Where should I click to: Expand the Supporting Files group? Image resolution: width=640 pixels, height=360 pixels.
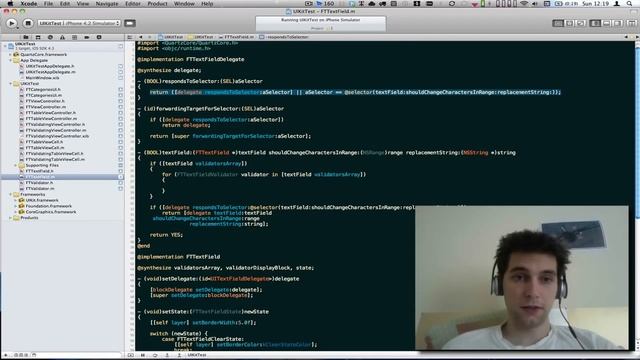click(x=16, y=165)
